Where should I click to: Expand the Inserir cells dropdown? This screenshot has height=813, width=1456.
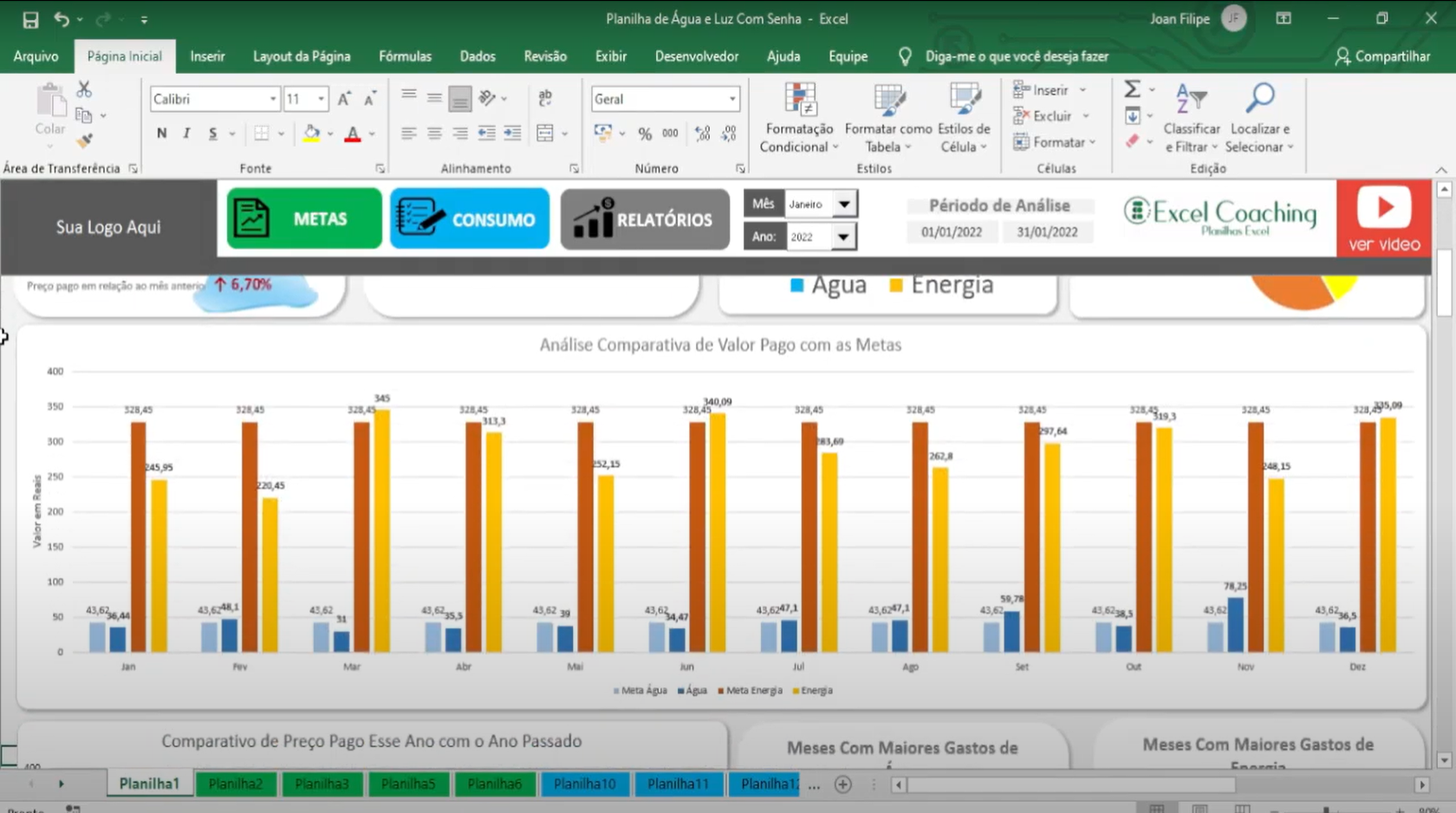[1082, 90]
